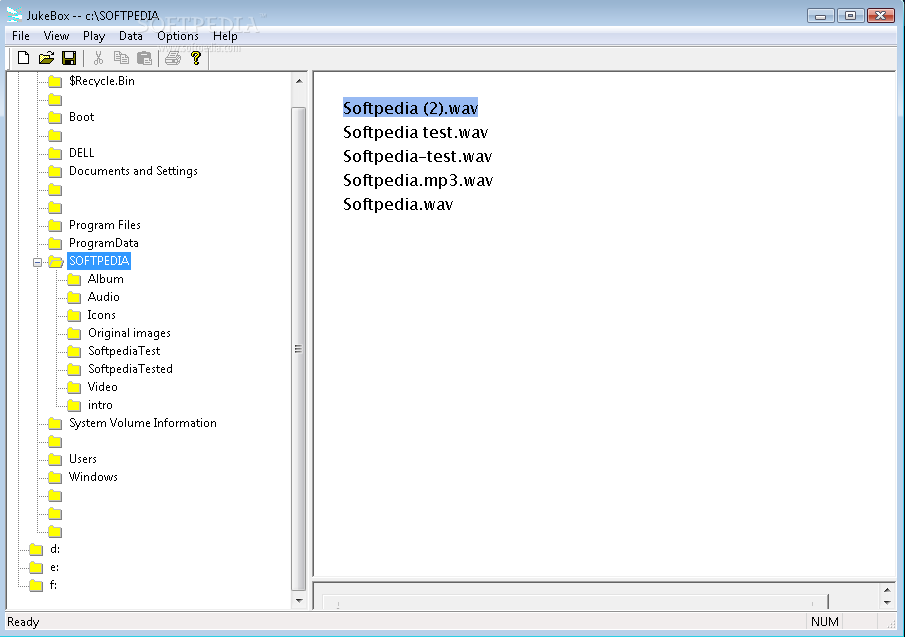Image resolution: width=905 pixels, height=637 pixels.
Task: Select Softpedia test.wav file
Action: click(416, 132)
